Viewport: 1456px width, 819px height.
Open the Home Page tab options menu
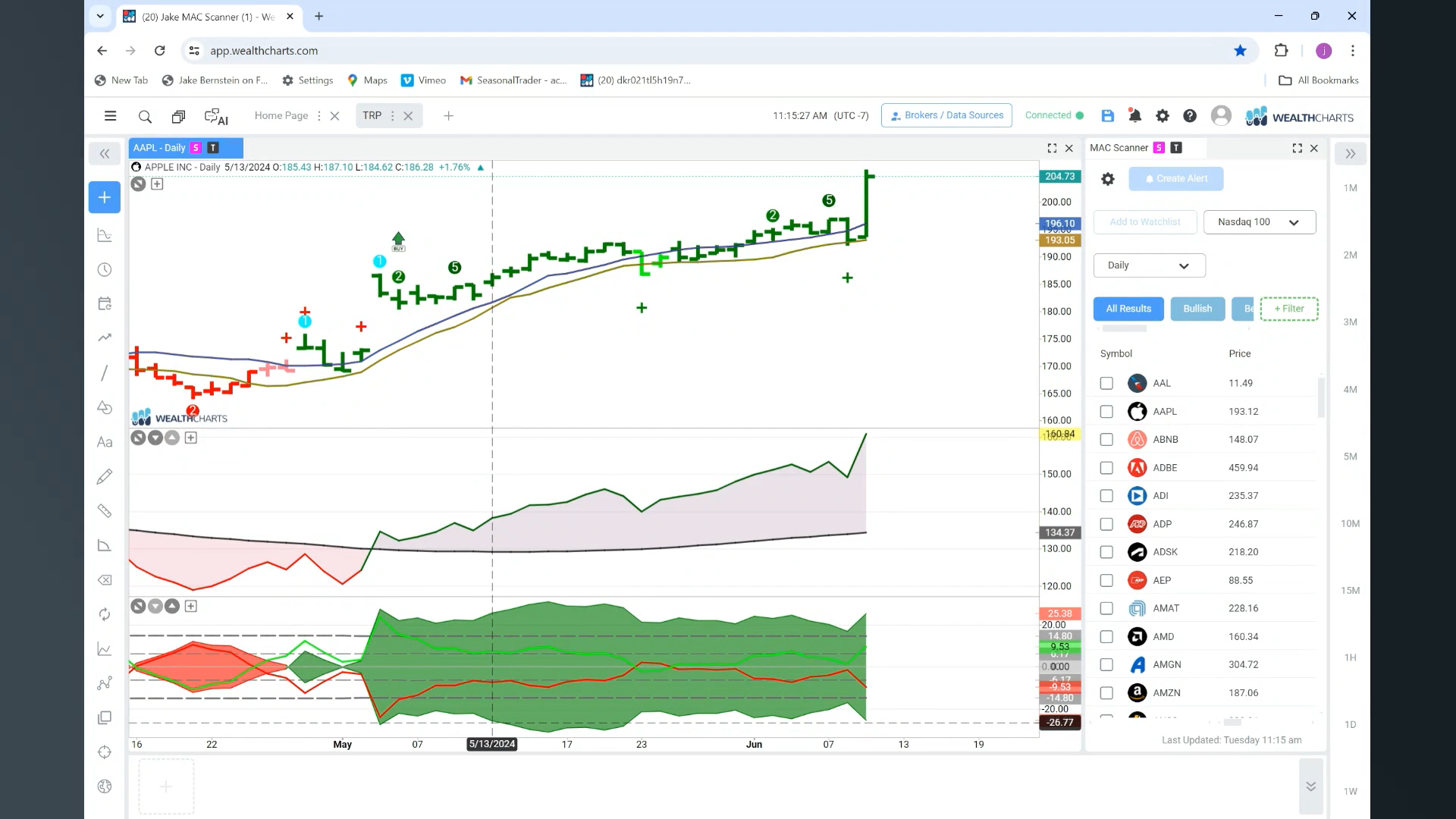click(318, 116)
